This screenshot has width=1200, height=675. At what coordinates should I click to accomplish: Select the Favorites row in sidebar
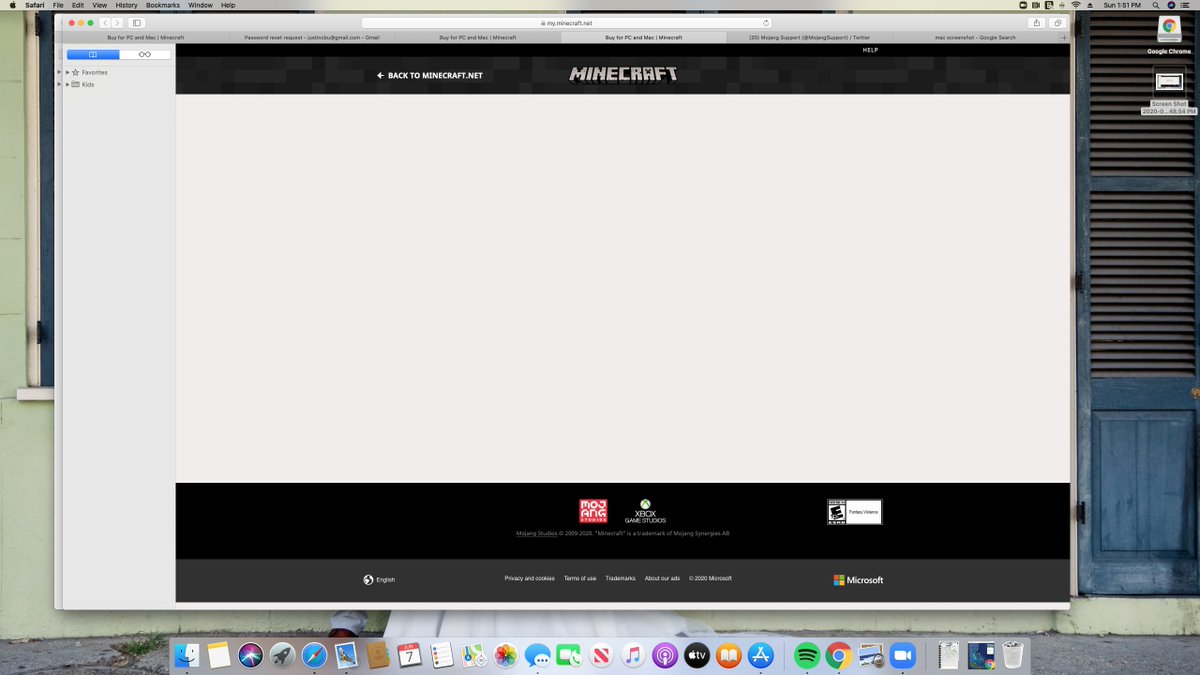[118, 72]
